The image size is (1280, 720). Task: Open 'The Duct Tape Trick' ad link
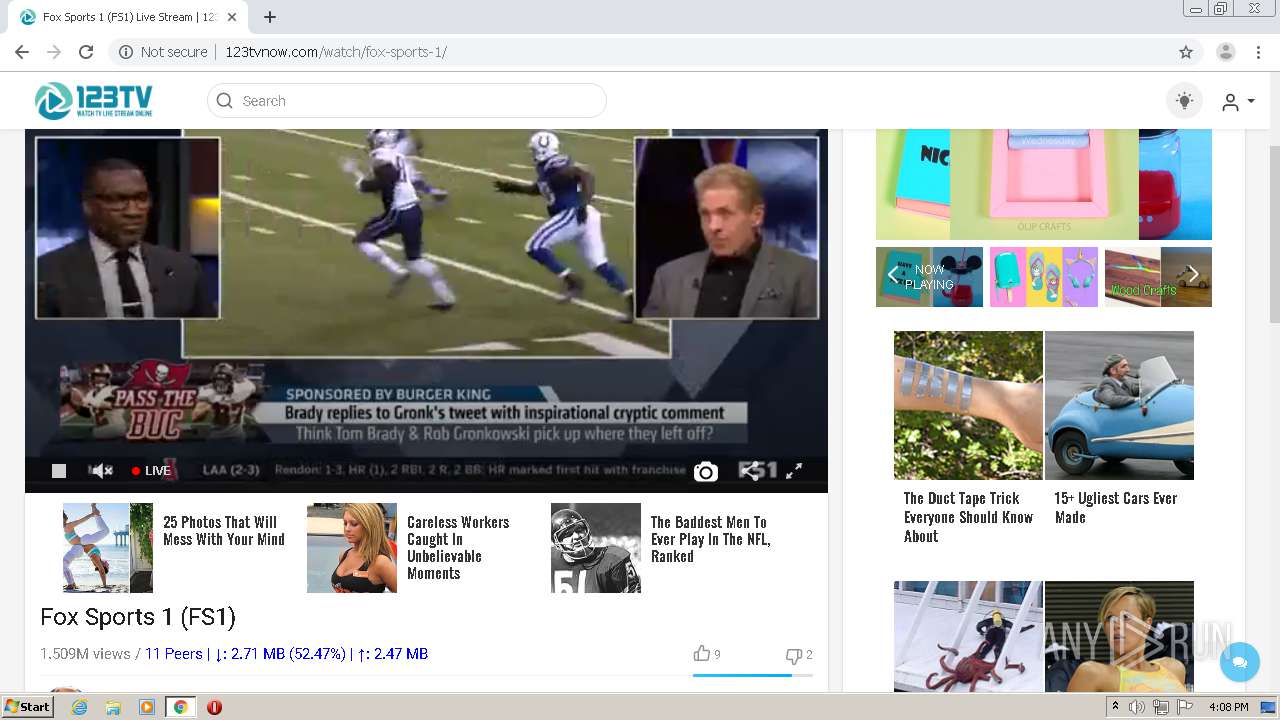[968, 517]
